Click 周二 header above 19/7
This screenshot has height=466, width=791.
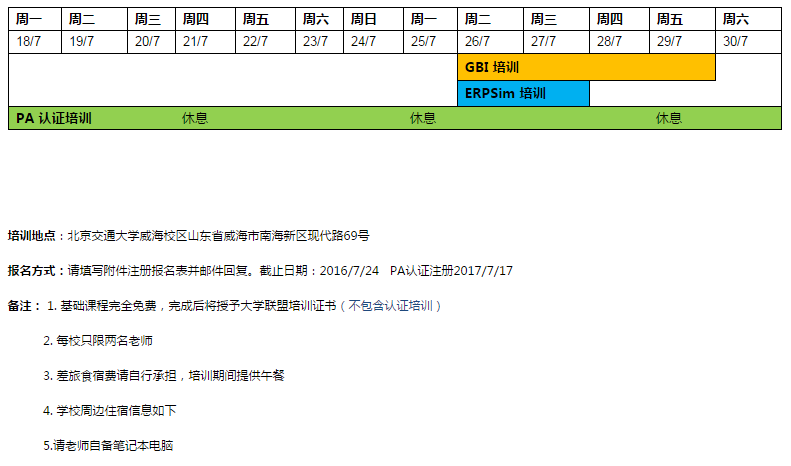(94, 19)
